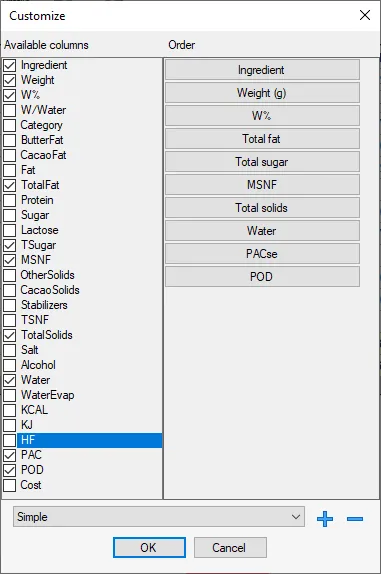381x574 pixels.
Task: Enable the Sugar column checkbox
Action: pyautogui.click(x=10, y=215)
